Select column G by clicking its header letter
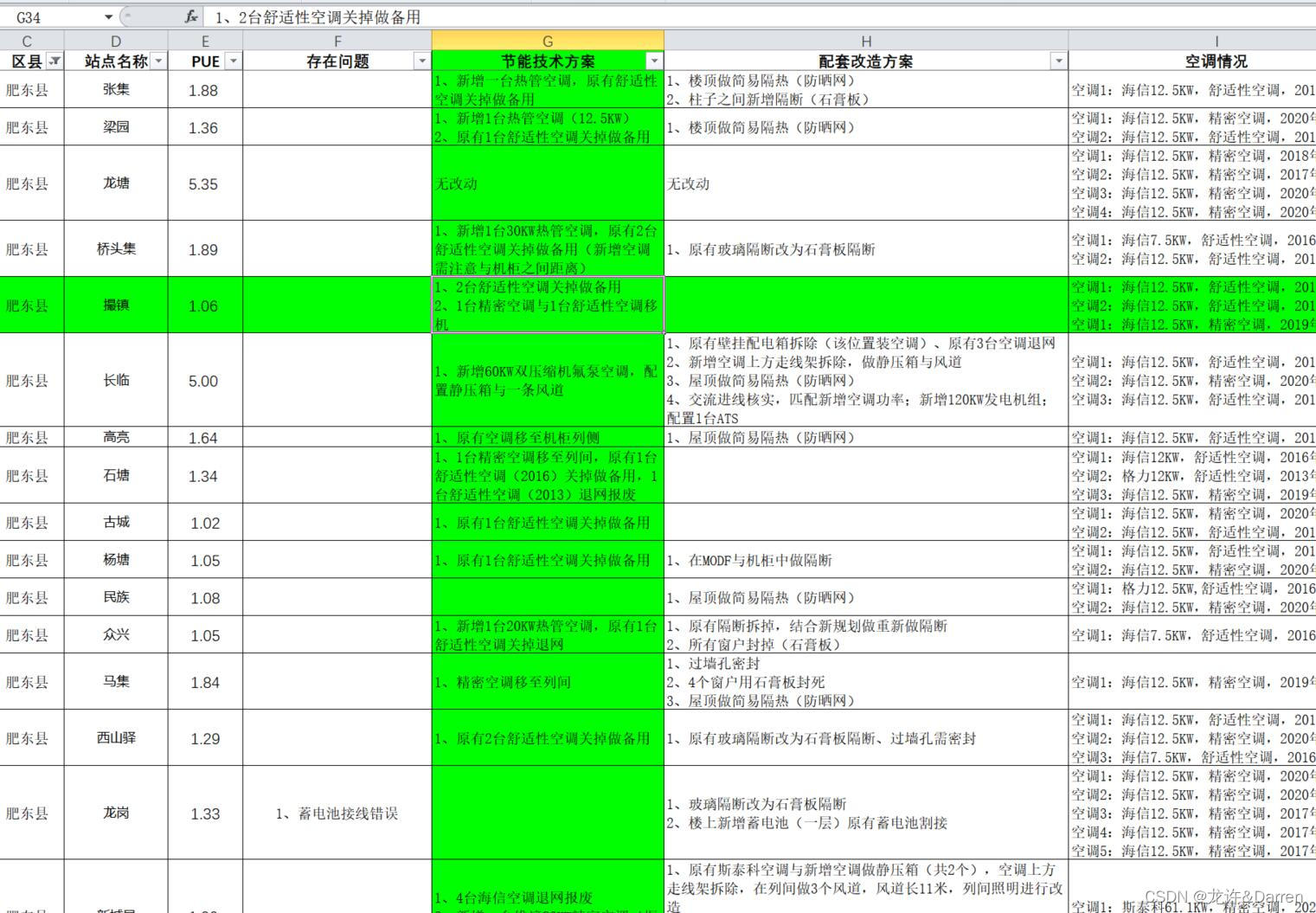 click(x=547, y=40)
